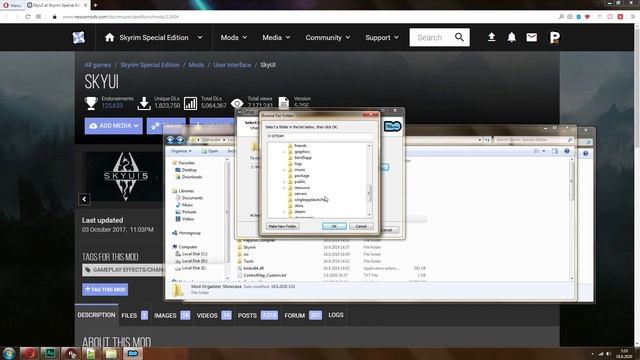Image resolution: width=640 pixels, height=360 pixels.
Task: Click Cancel in Browse For Folder dialog
Action: click(x=361, y=226)
